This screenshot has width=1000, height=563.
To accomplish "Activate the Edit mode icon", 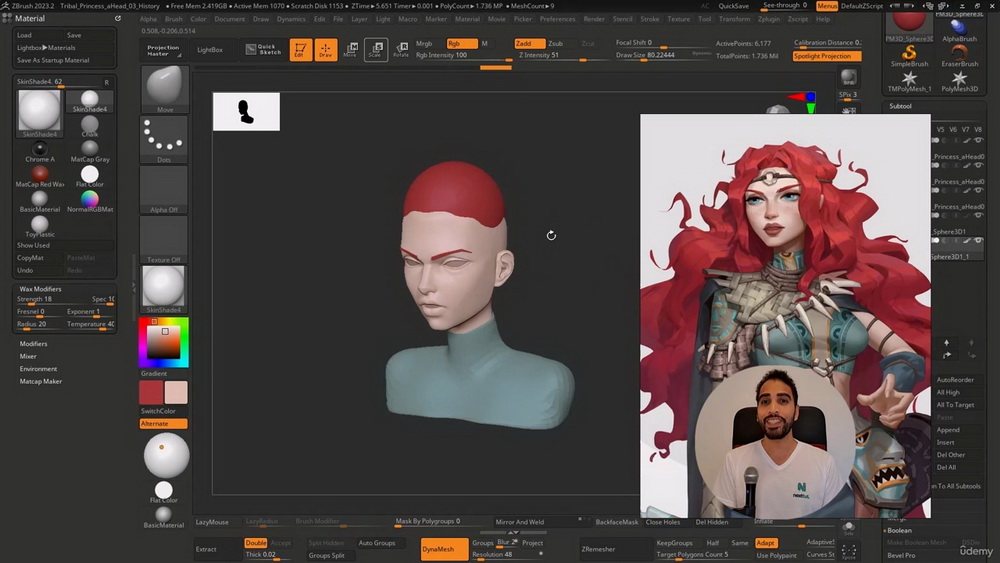I will click(300, 50).
